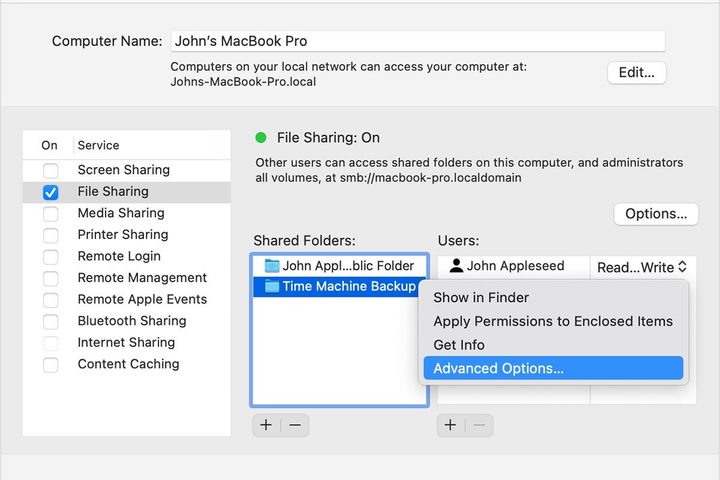This screenshot has height=480, width=720.
Task: Check the Remote Apple Events box
Action: pos(51,300)
